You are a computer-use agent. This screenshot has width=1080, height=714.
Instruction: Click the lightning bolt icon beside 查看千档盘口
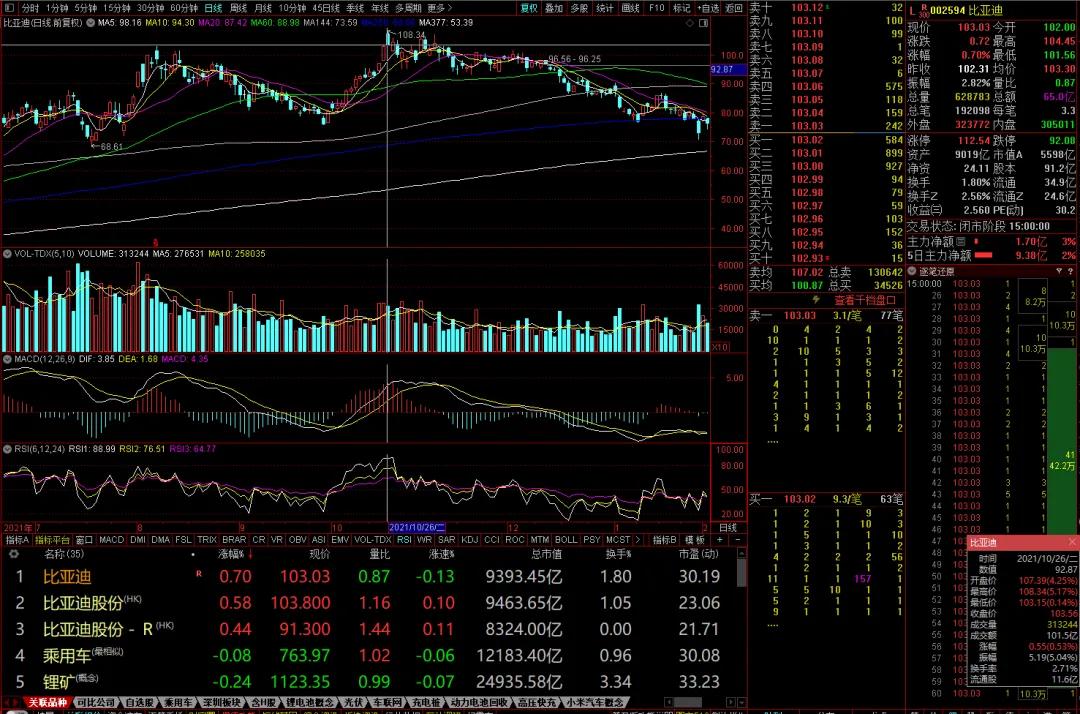point(817,299)
